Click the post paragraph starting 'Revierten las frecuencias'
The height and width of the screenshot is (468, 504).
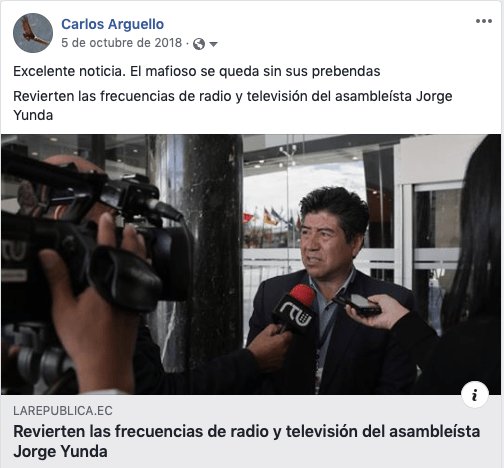click(233, 106)
